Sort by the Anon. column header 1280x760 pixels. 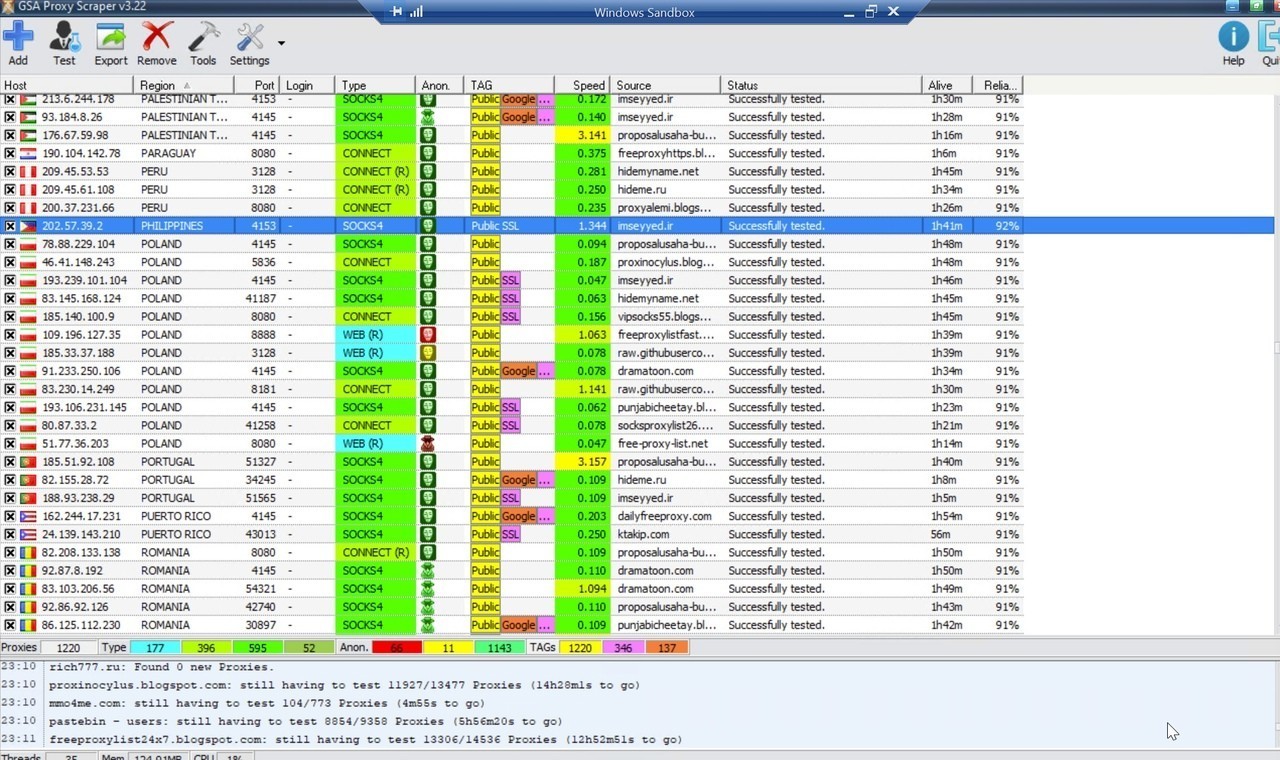click(x=440, y=85)
